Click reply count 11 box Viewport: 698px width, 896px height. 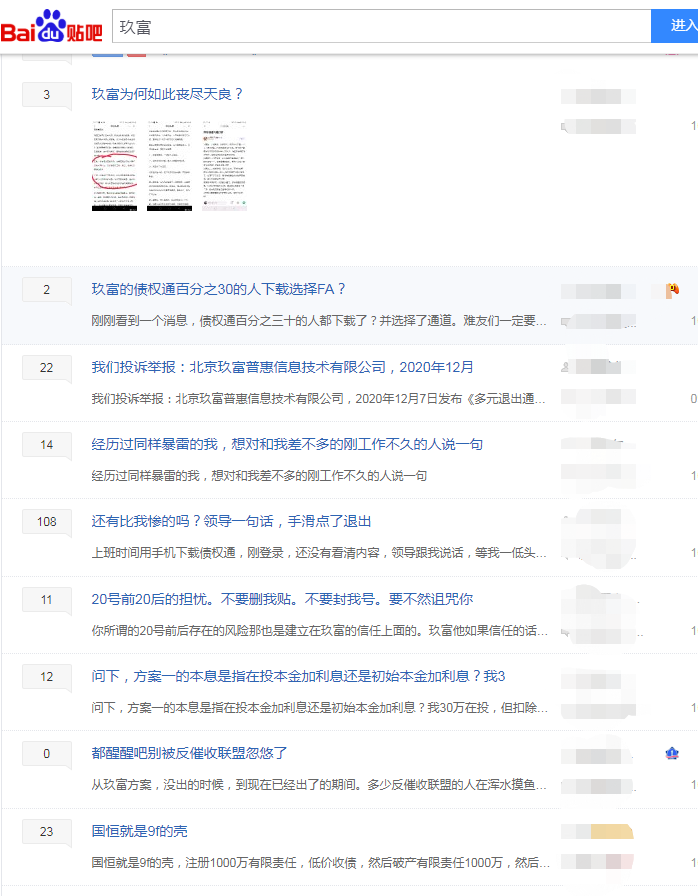[x=47, y=599]
